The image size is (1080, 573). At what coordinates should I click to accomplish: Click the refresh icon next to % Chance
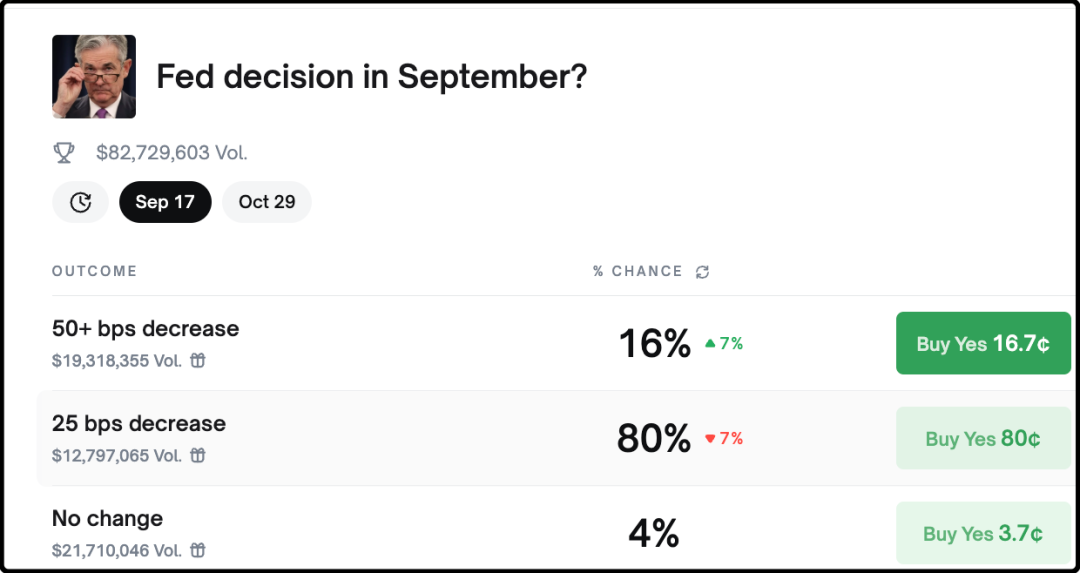tap(703, 272)
